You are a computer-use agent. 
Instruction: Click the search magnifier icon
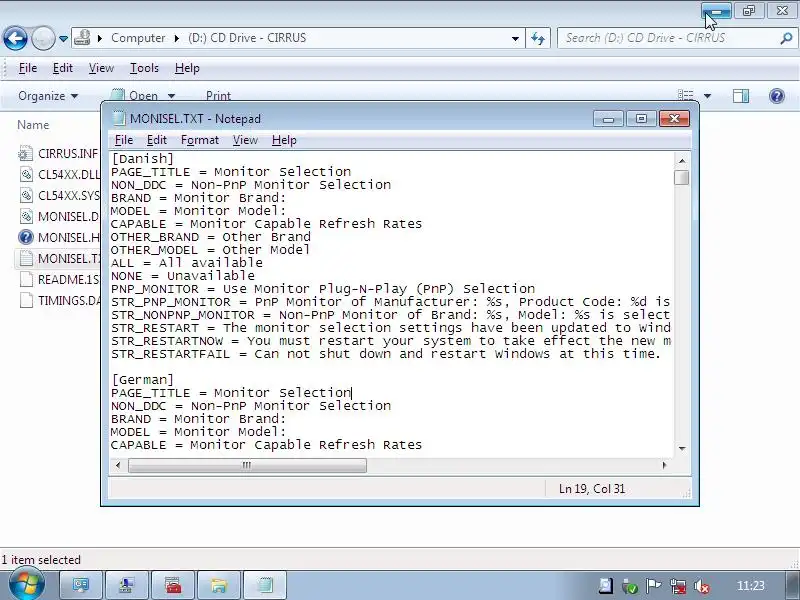[x=786, y=38]
